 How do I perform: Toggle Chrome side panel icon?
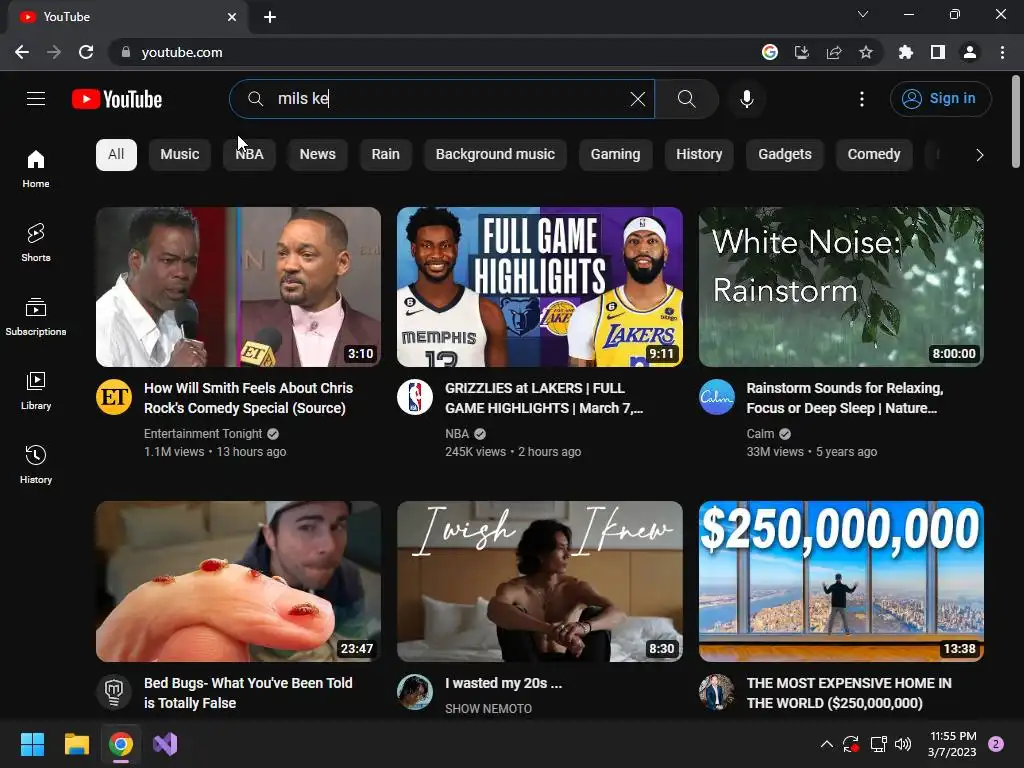point(938,52)
